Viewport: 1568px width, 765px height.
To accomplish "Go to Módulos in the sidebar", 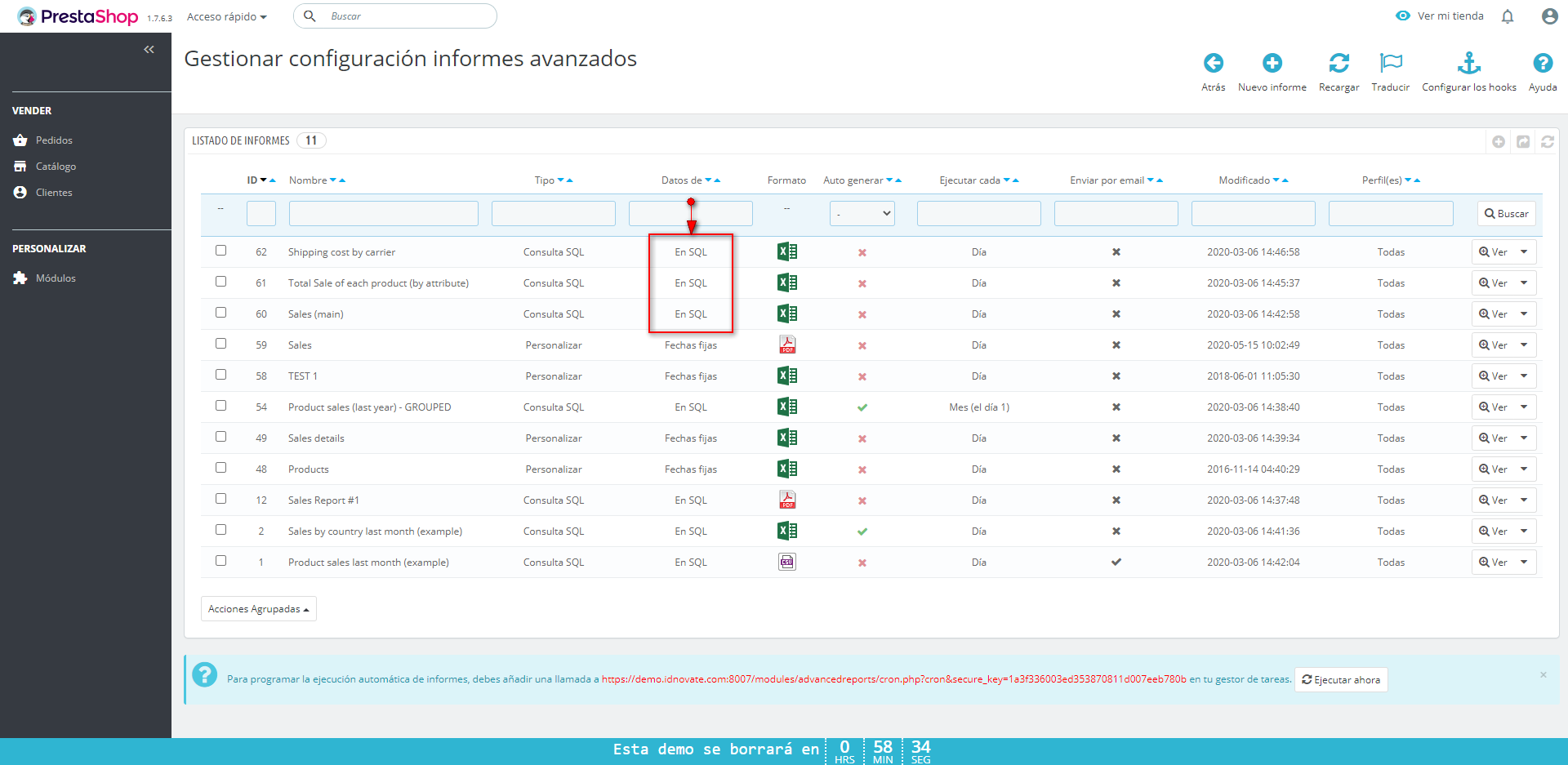I will tap(56, 278).
